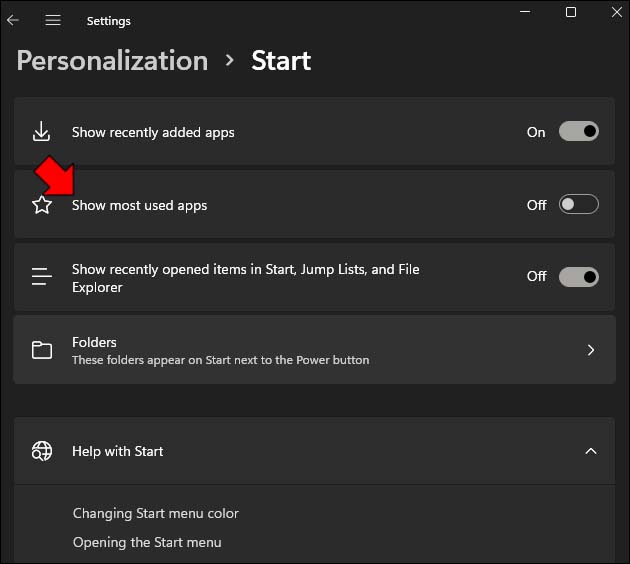Click the Folders folder icon

pyautogui.click(x=41, y=350)
